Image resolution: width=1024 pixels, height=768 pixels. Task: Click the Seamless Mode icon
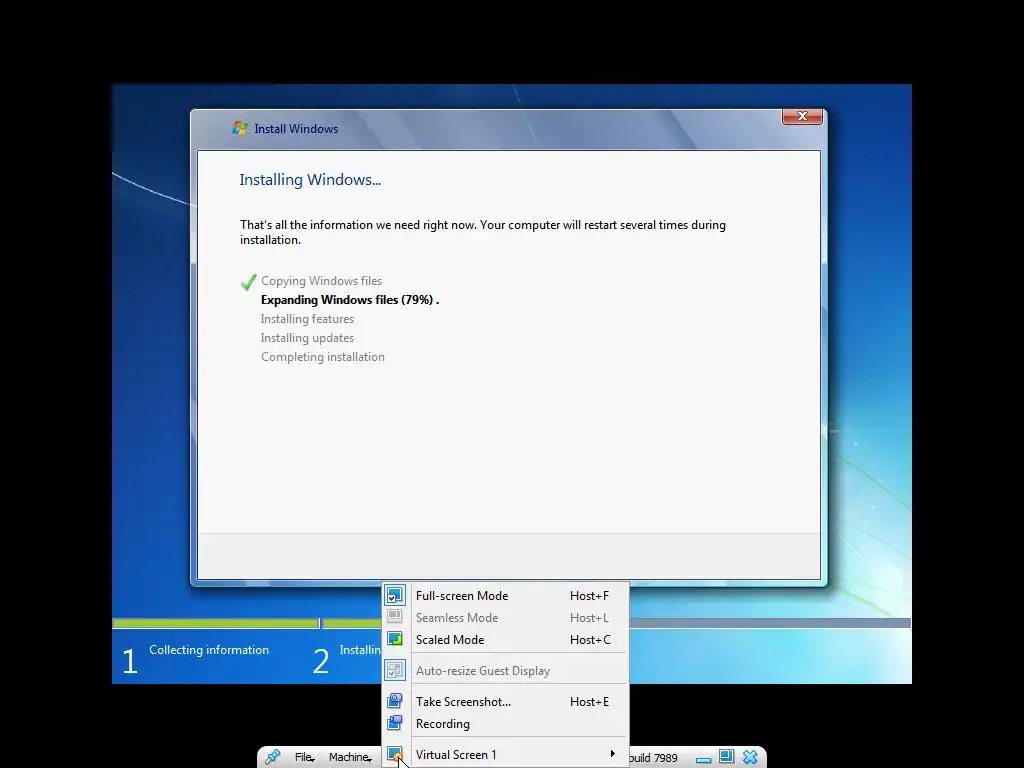[x=394, y=616]
